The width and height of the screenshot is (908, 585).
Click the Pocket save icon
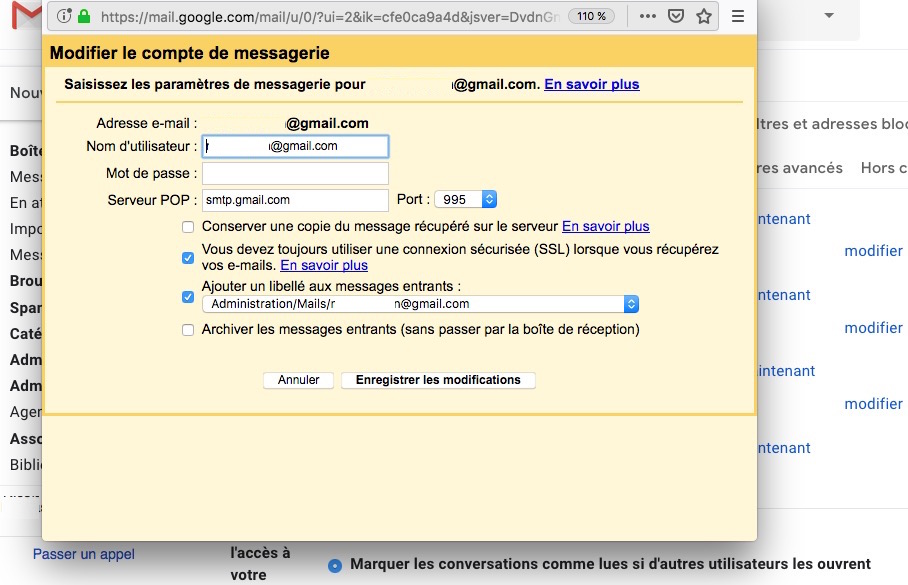tap(676, 16)
